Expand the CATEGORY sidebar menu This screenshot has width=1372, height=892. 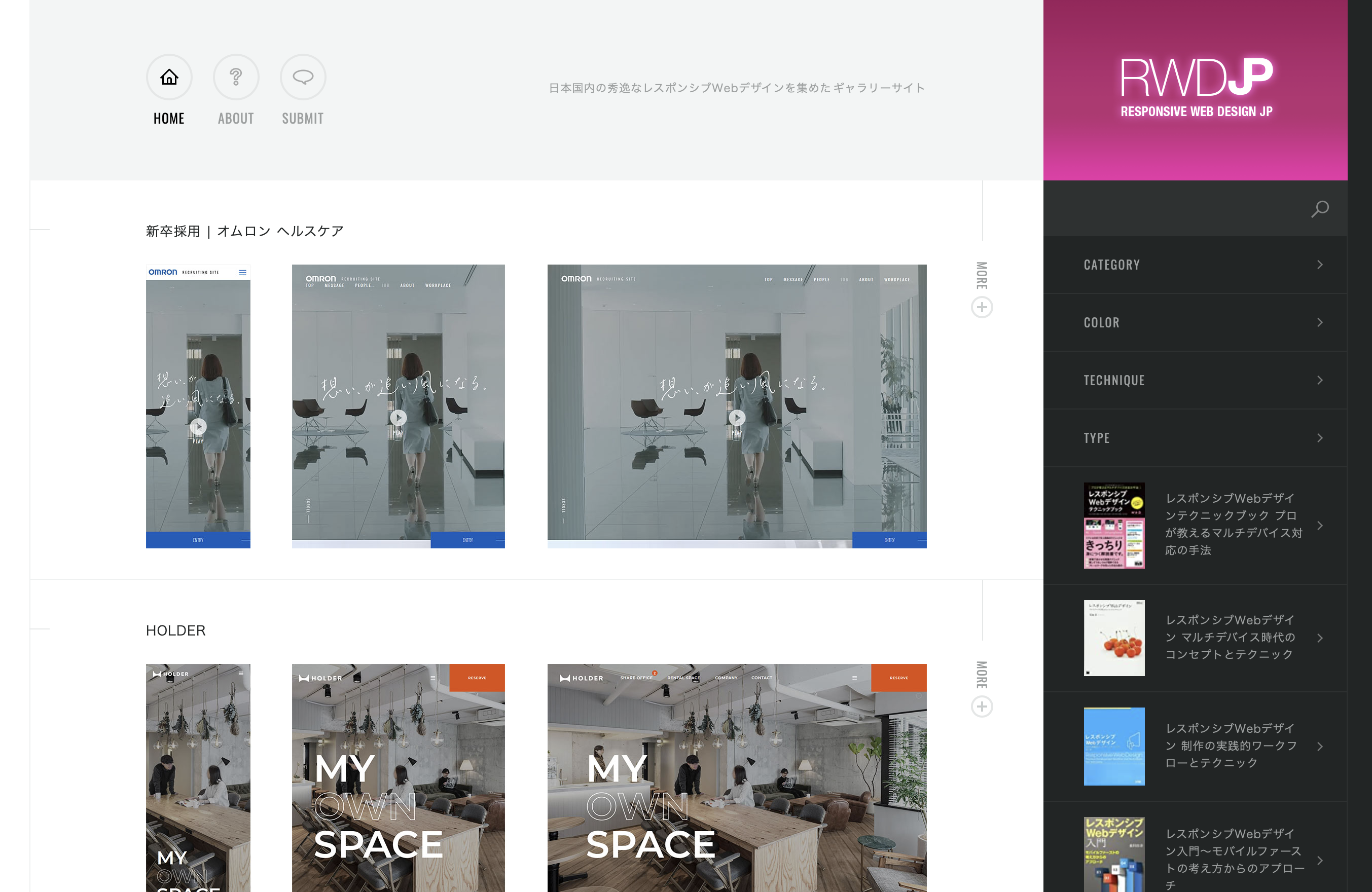[1195, 265]
